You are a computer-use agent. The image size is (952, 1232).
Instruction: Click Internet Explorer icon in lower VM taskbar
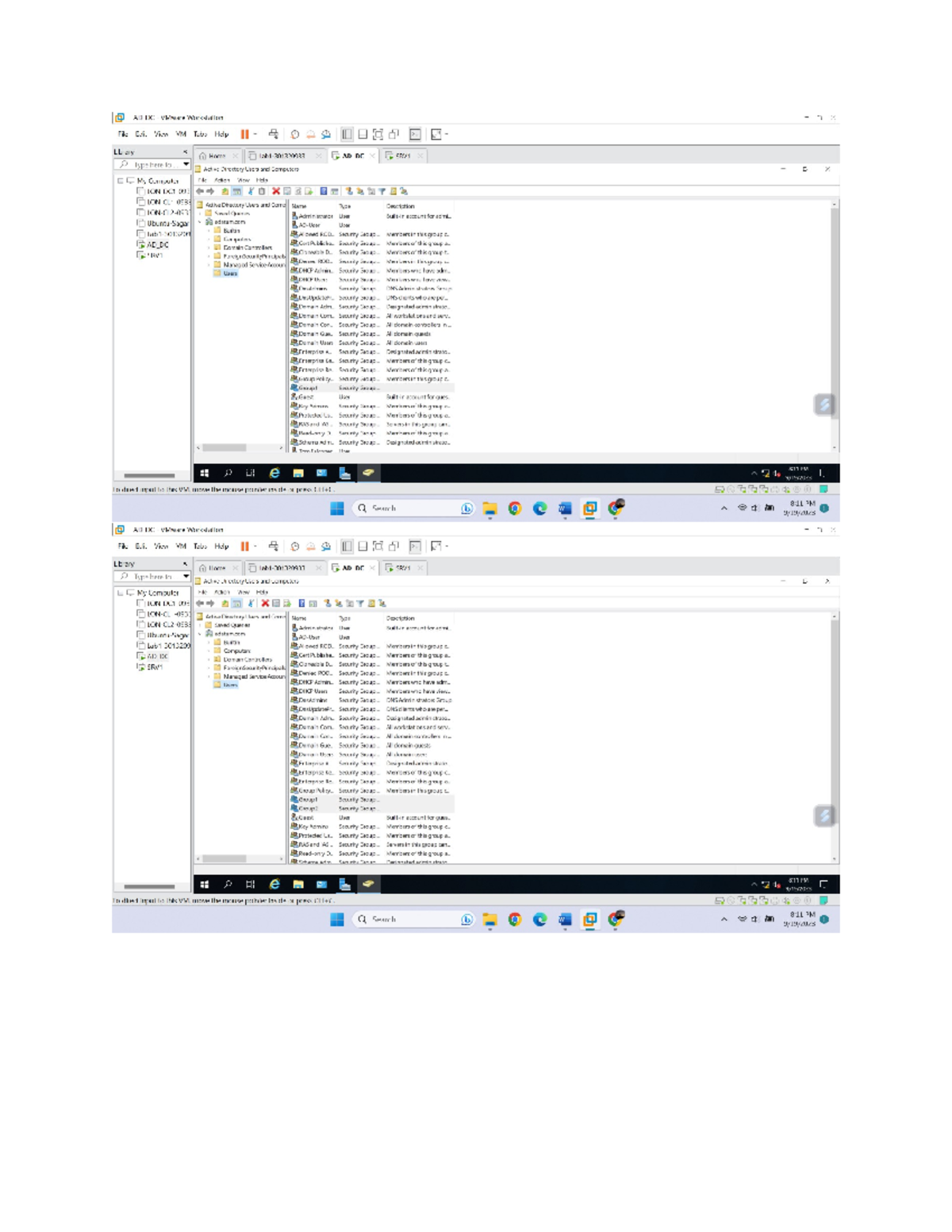pos(274,884)
